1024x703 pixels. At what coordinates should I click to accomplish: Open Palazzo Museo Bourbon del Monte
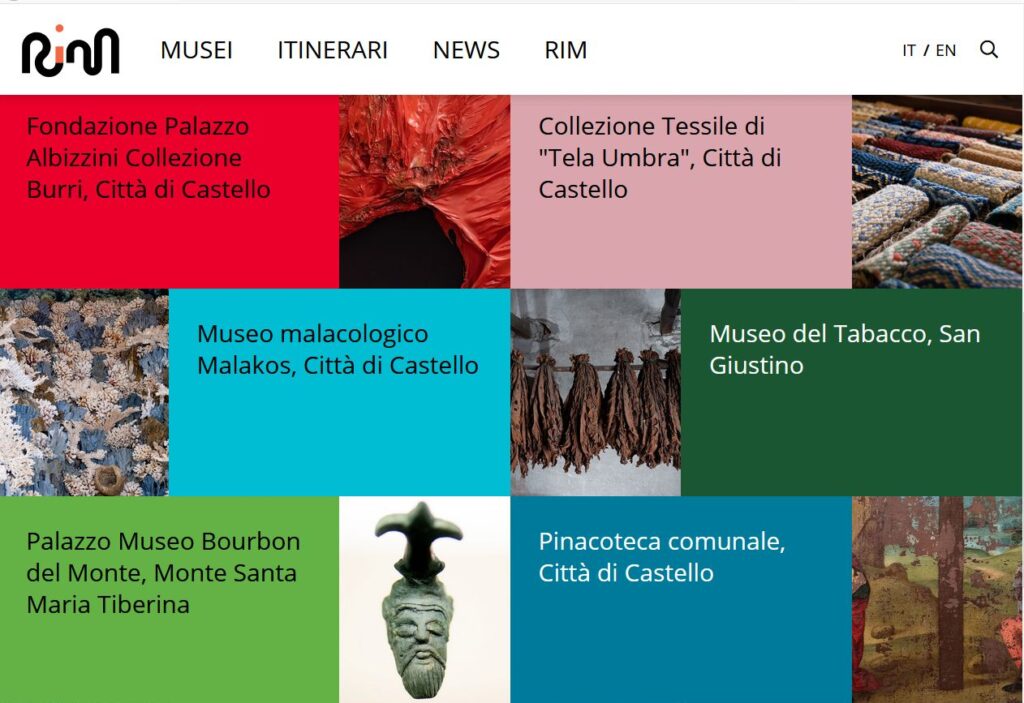(163, 573)
